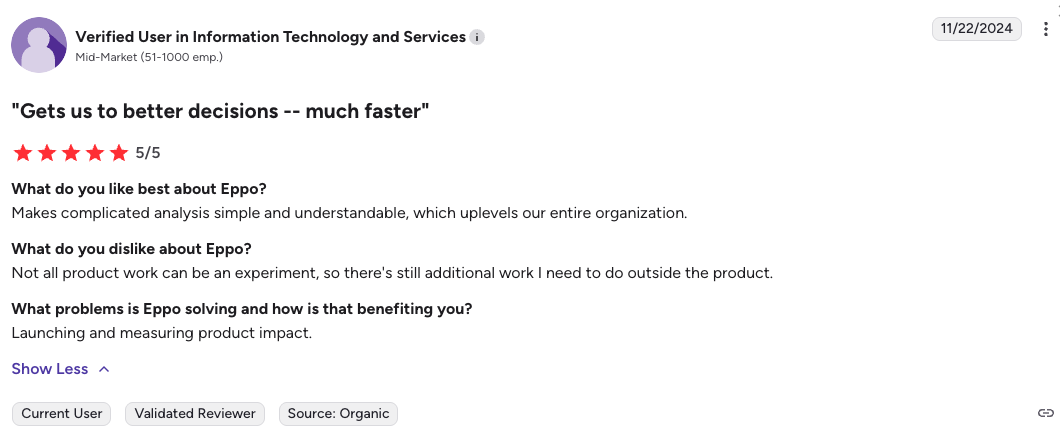
Task: Open the three-dot review options menu
Action: (x=1046, y=29)
